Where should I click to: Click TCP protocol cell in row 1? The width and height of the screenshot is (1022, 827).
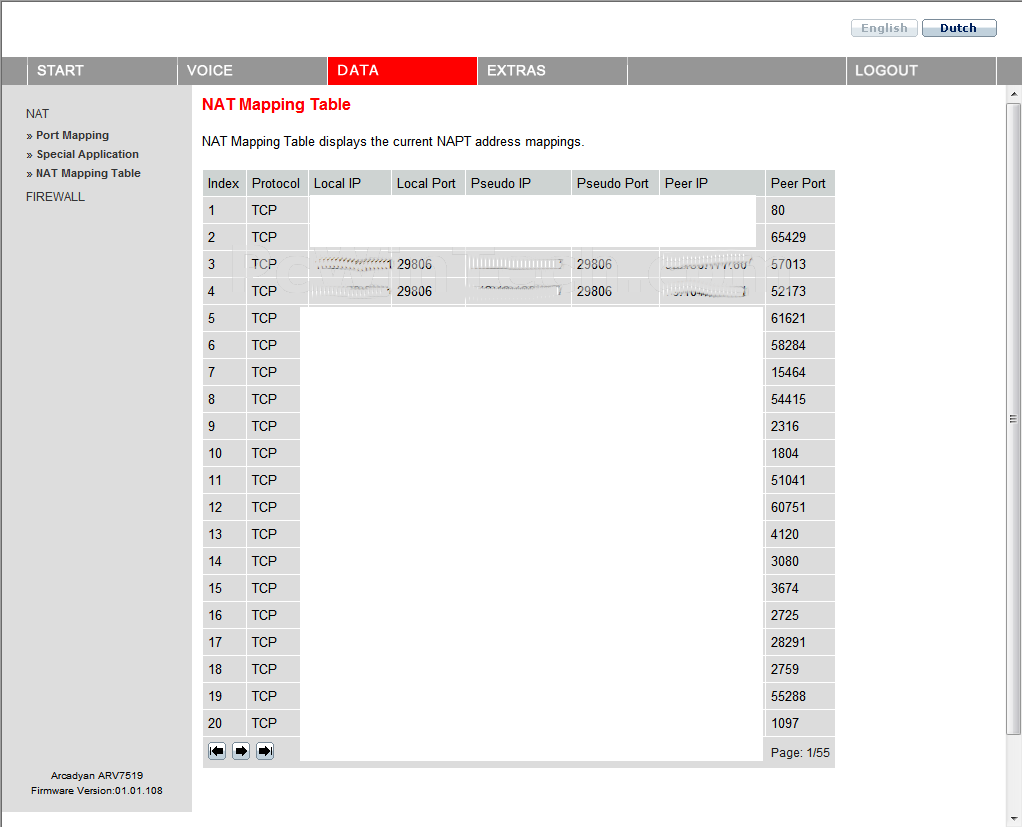[276, 210]
